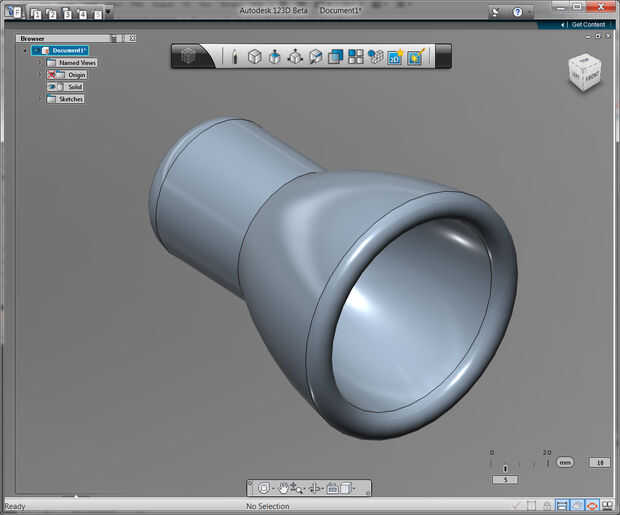The height and width of the screenshot is (515, 620).
Task: Select the Zoom magnifier tool
Action: pyautogui.click(x=297, y=488)
